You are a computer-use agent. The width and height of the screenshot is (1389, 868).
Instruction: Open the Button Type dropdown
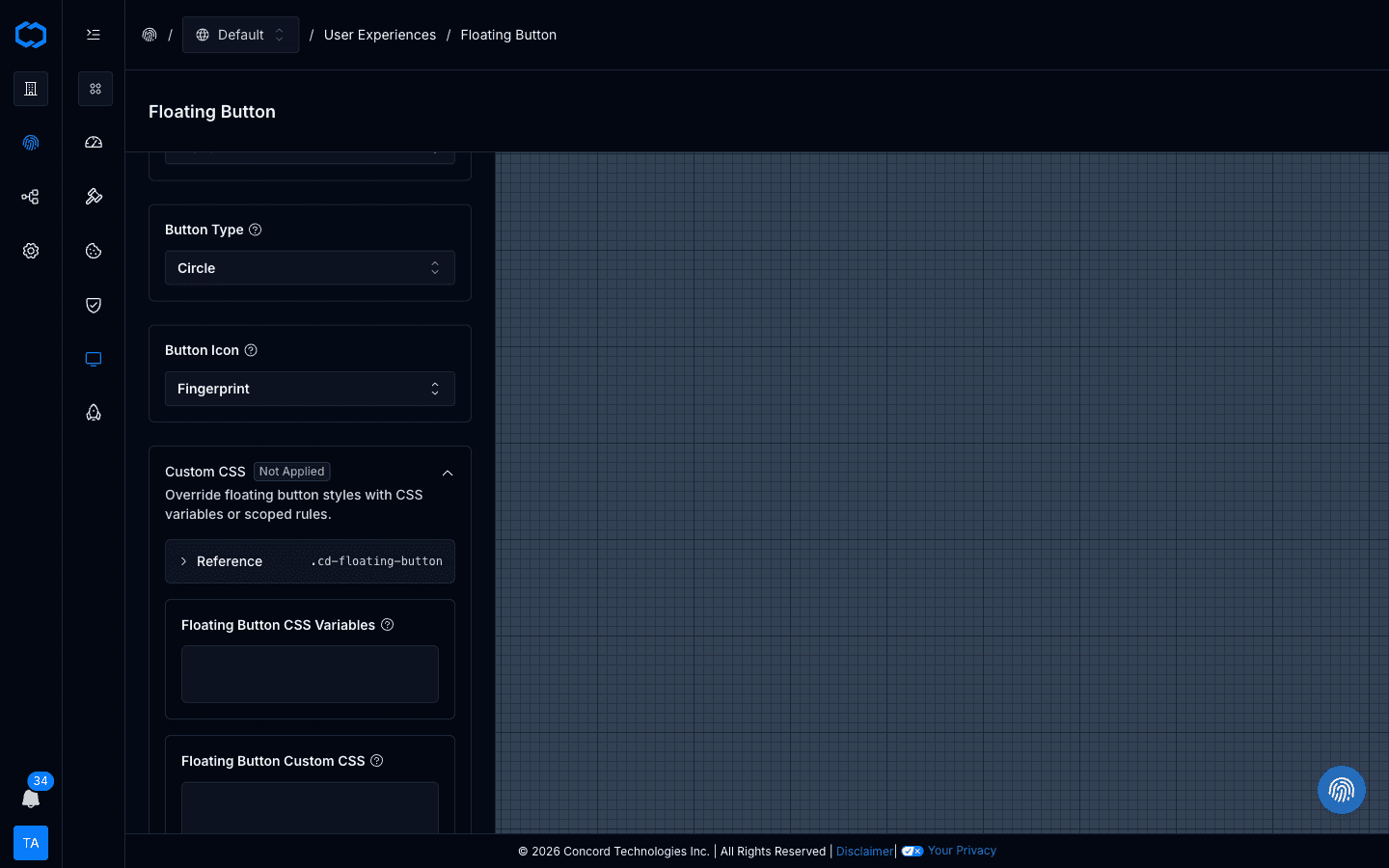(x=310, y=267)
